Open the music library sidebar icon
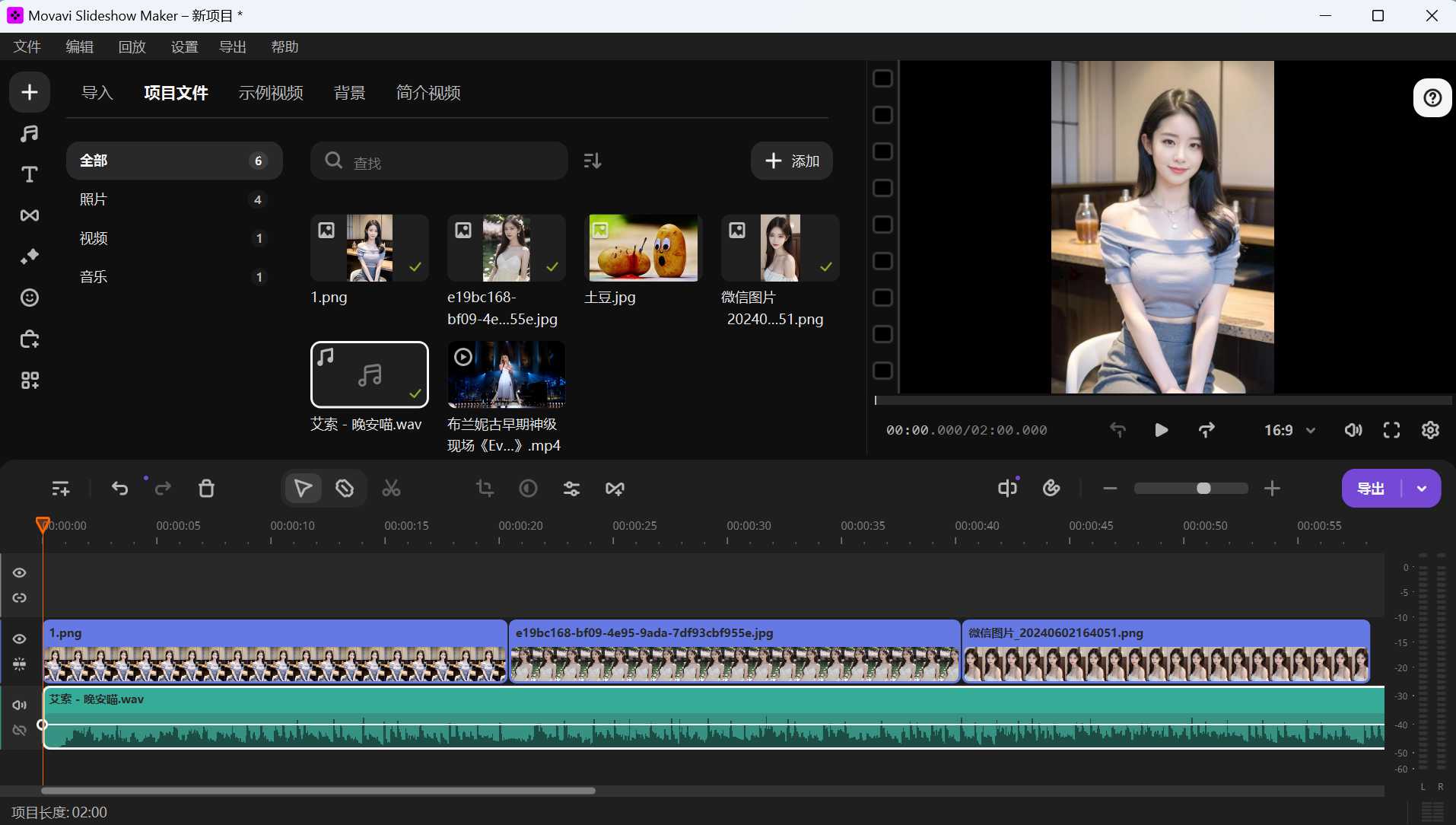The image size is (1456, 825). point(30,134)
